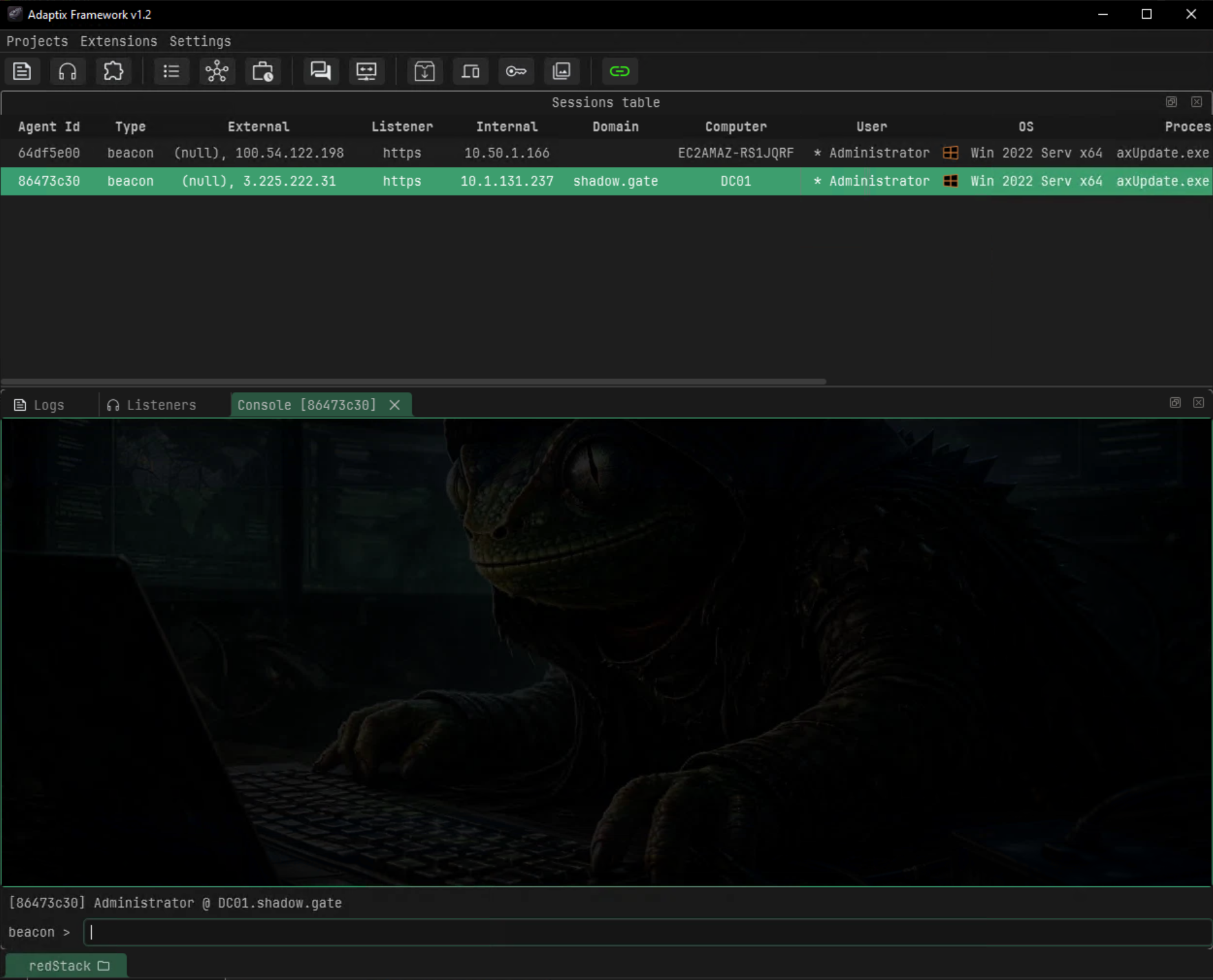Open the Settings menu
The height and width of the screenshot is (980, 1213).
pyautogui.click(x=200, y=41)
